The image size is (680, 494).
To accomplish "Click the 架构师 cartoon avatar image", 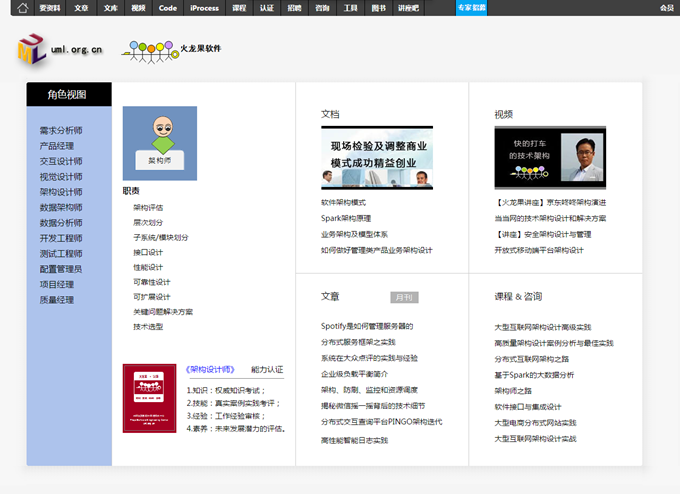I will (160, 143).
